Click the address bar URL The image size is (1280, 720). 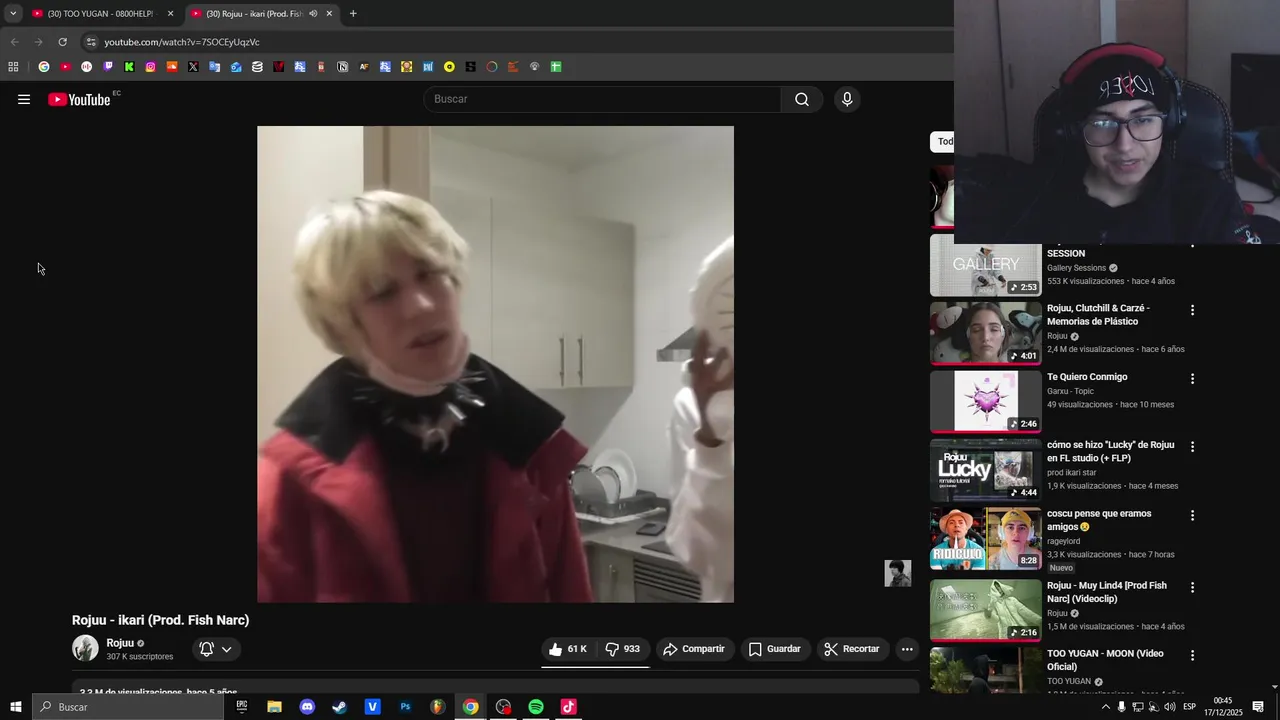(x=182, y=42)
